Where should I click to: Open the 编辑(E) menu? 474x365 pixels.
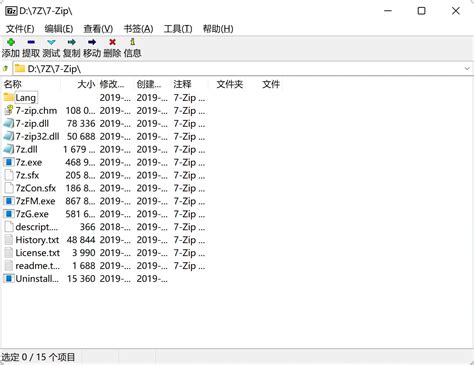click(59, 29)
